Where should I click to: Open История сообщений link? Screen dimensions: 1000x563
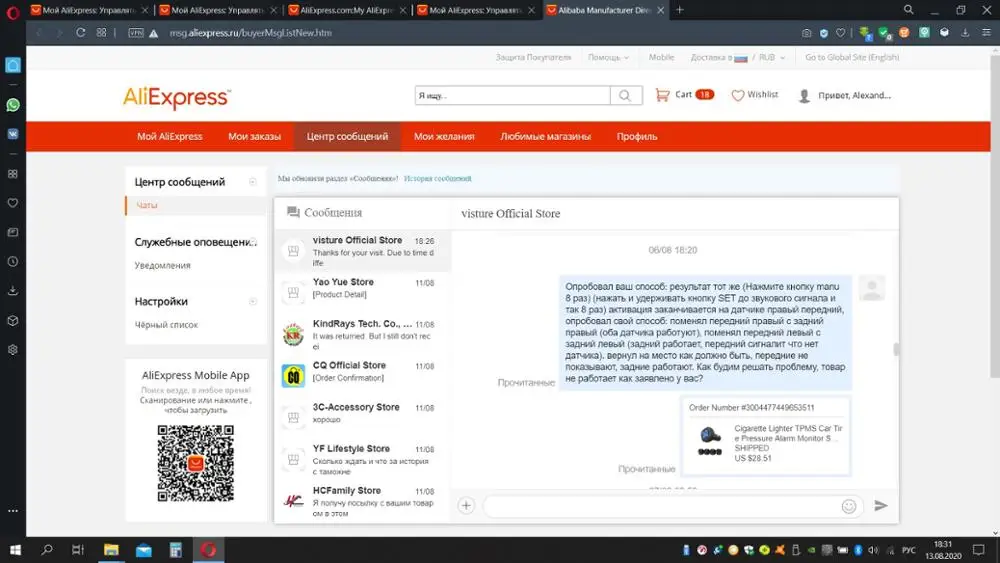(438, 179)
